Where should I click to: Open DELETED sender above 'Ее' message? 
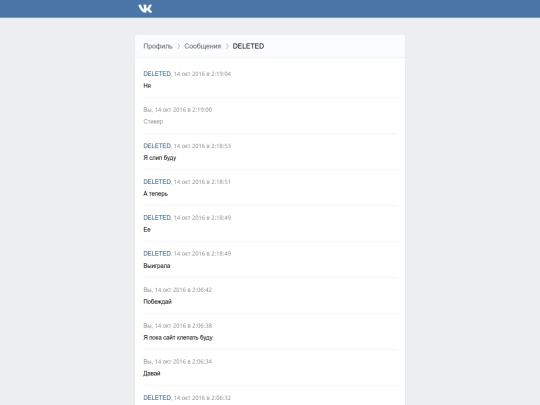157,218
